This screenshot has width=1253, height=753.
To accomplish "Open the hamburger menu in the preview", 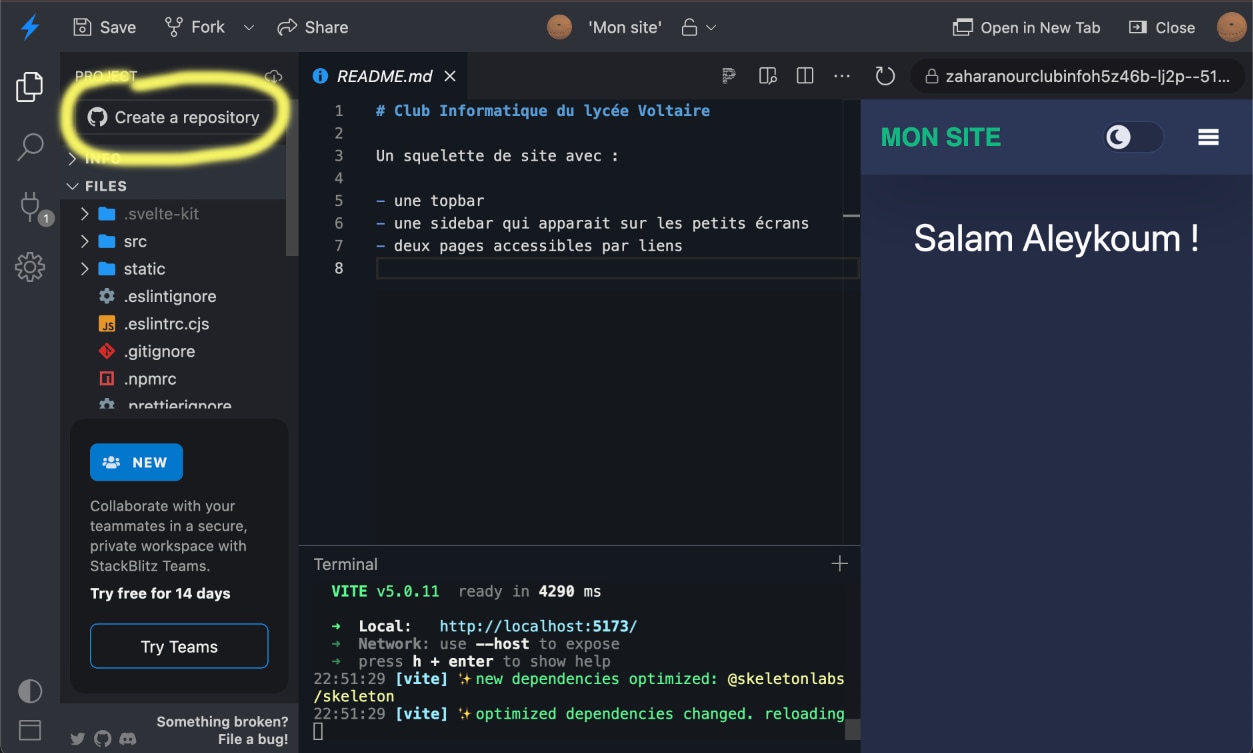I will point(1208,138).
